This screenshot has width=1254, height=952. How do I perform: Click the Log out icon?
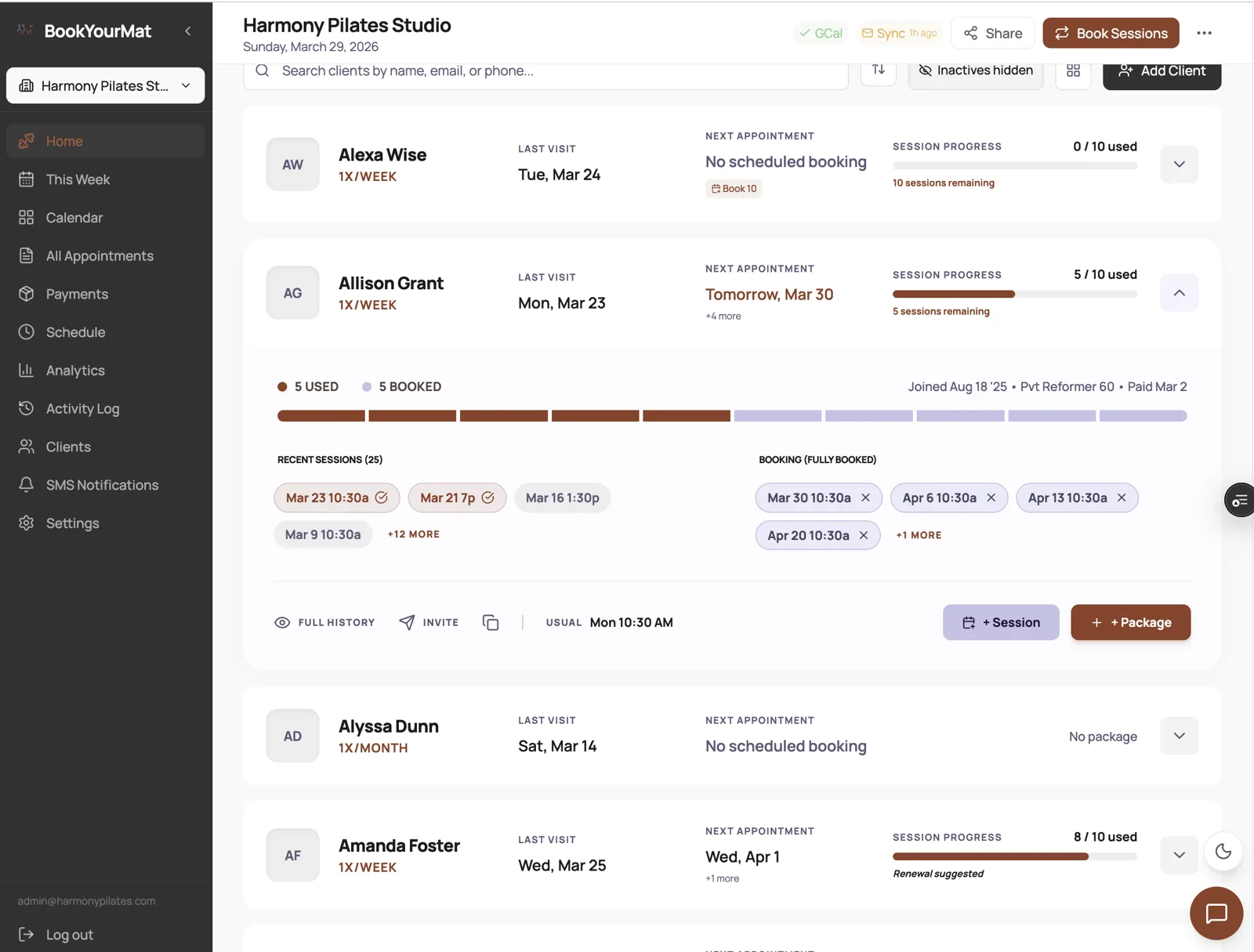tap(26, 934)
